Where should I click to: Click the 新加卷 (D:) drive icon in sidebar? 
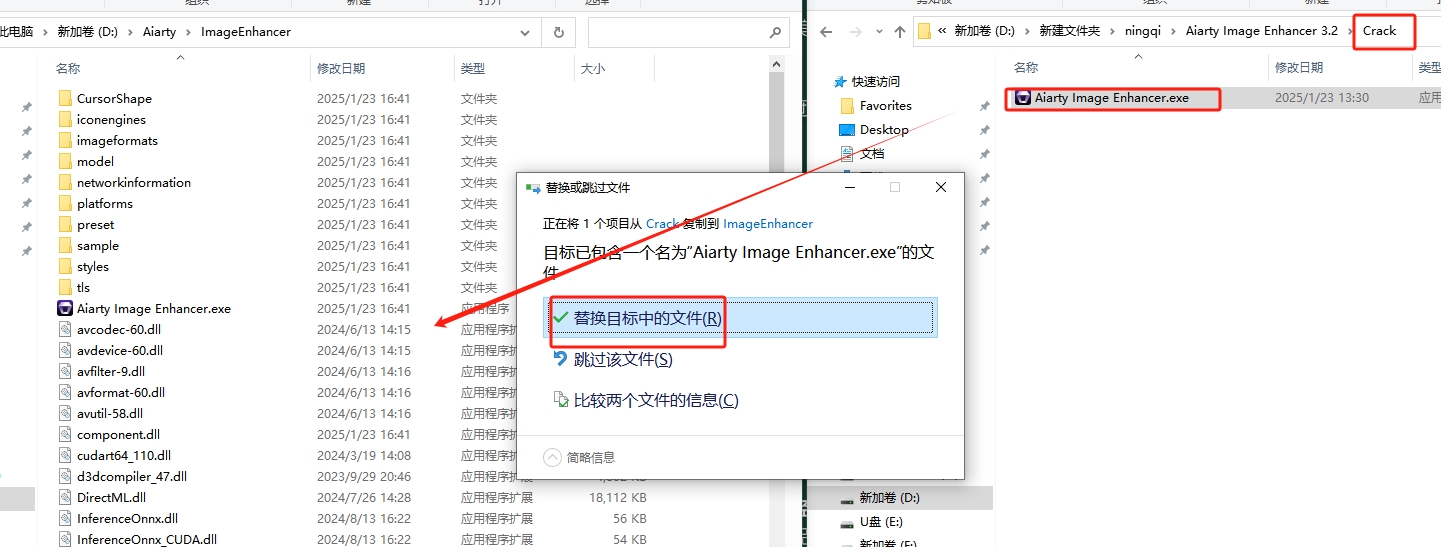[x=847, y=498]
